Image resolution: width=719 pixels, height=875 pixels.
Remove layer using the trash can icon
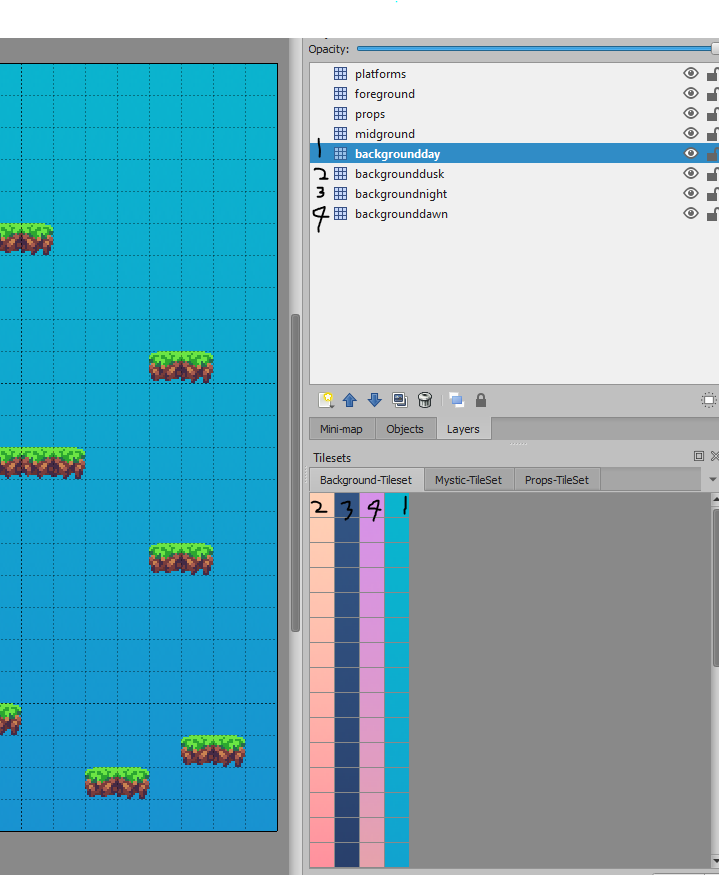425,400
